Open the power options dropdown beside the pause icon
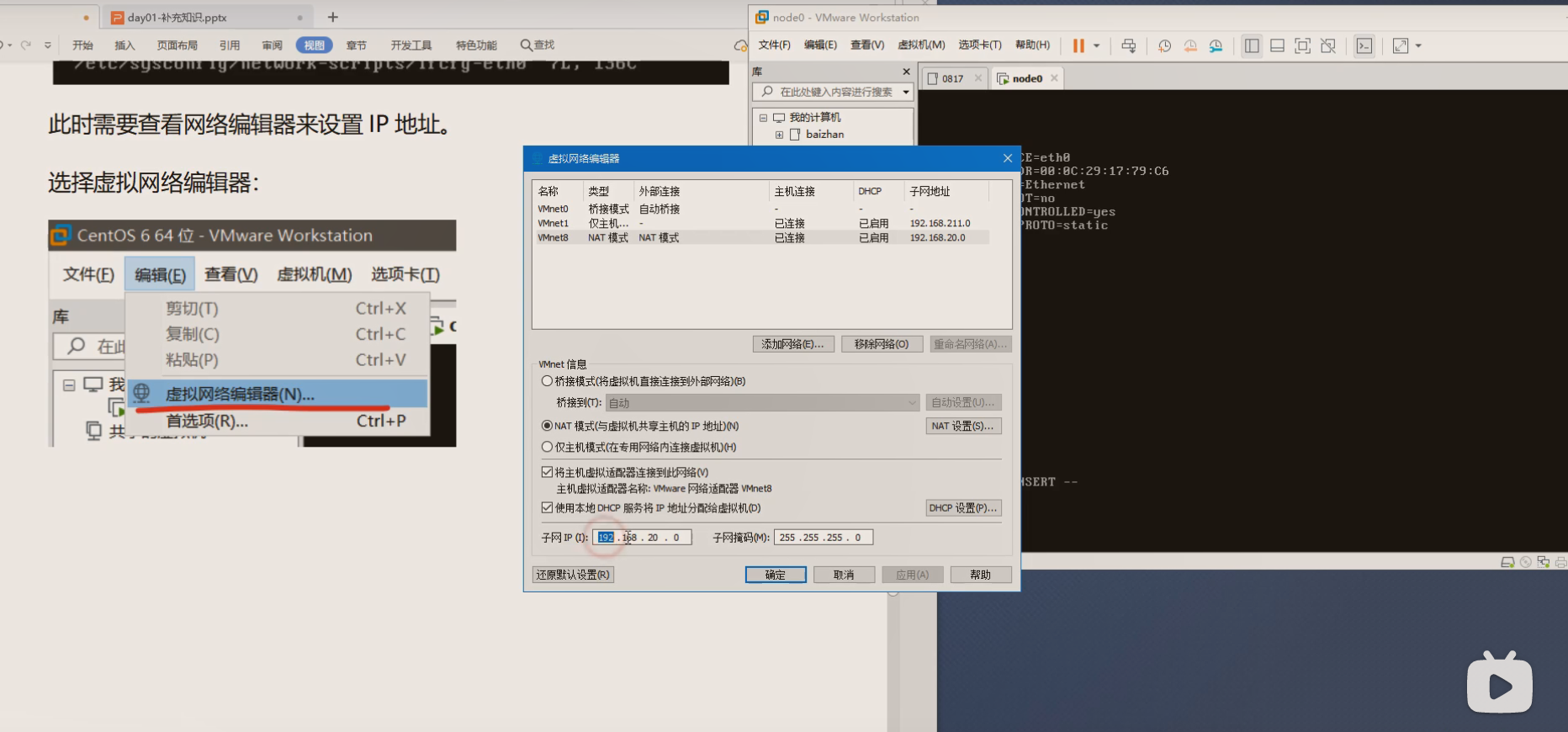The width and height of the screenshot is (1568, 732). point(1096,45)
